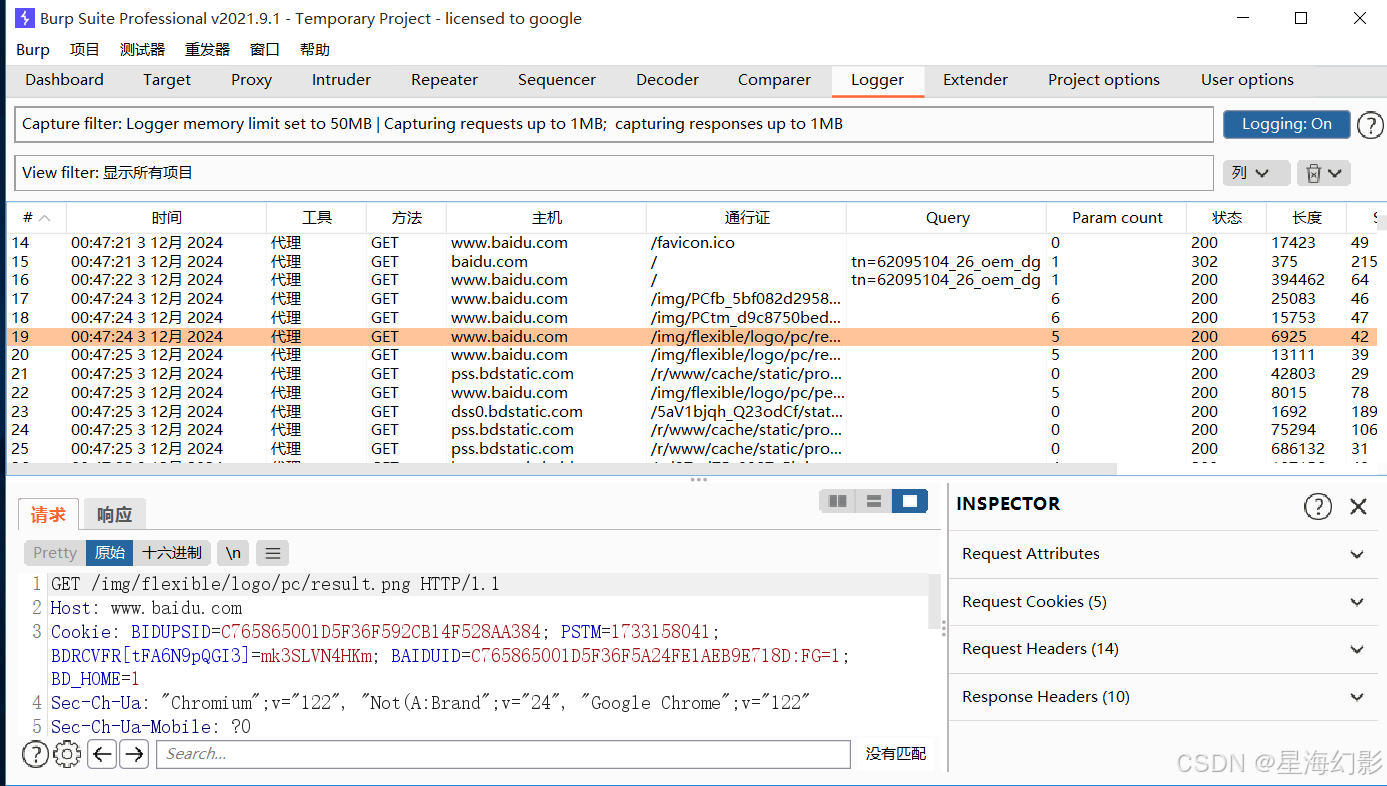Select the horizontal split layout icon
The image size is (1387, 786).
pyautogui.click(x=873, y=500)
